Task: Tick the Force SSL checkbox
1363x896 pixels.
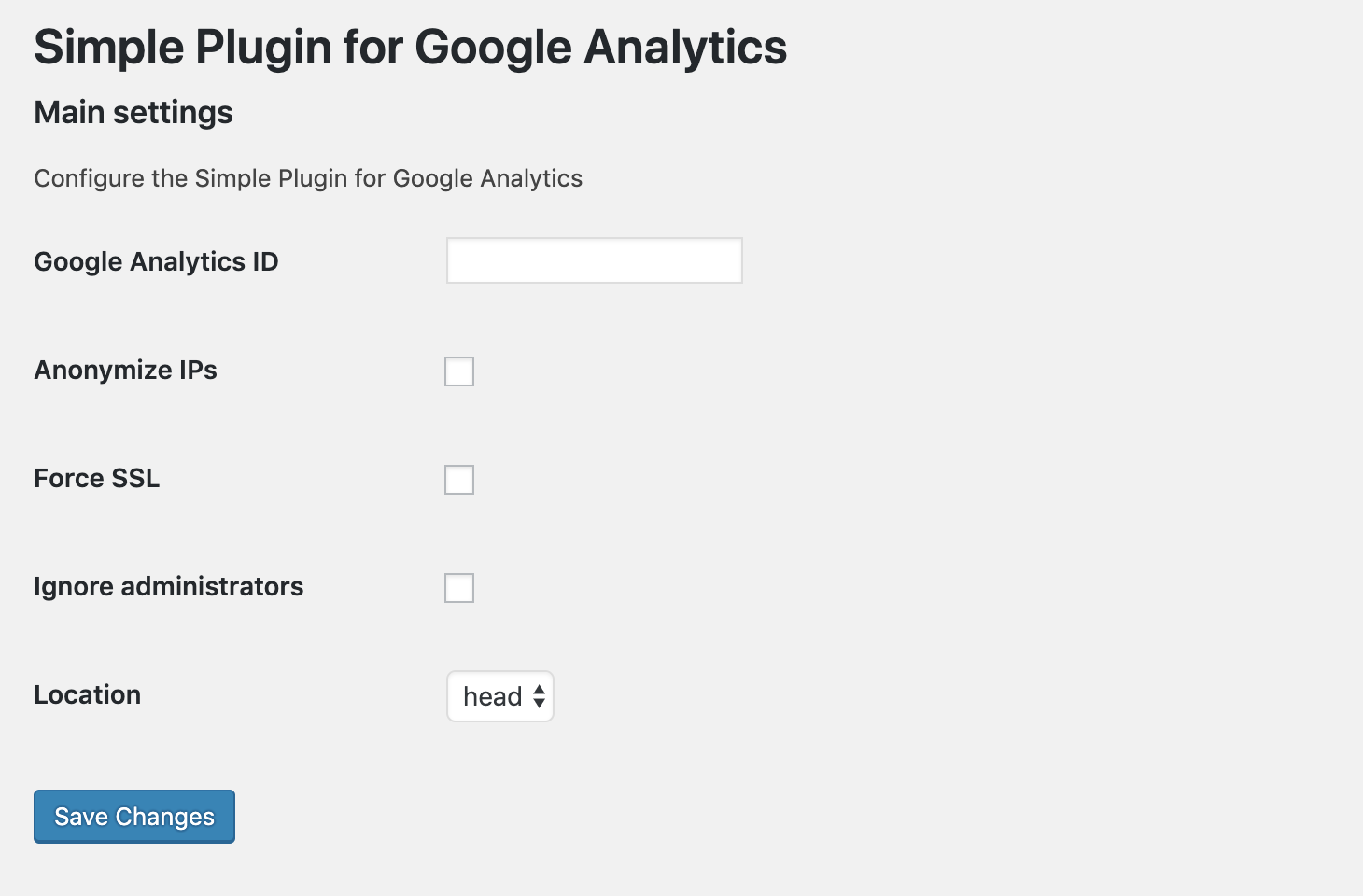Action: (x=459, y=480)
